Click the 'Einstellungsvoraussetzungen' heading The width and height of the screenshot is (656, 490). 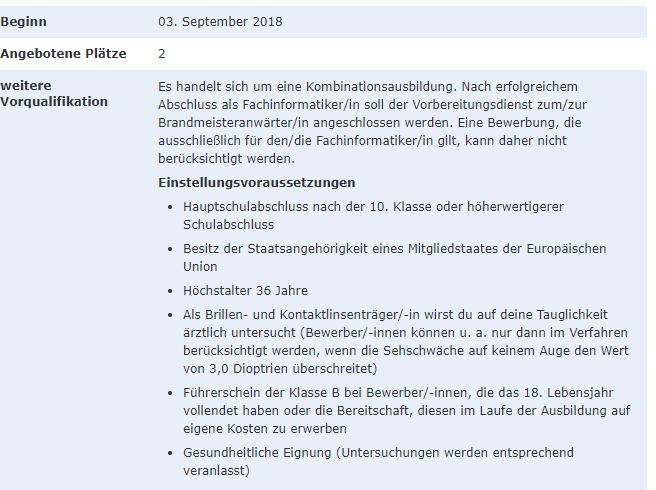tap(256, 182)
